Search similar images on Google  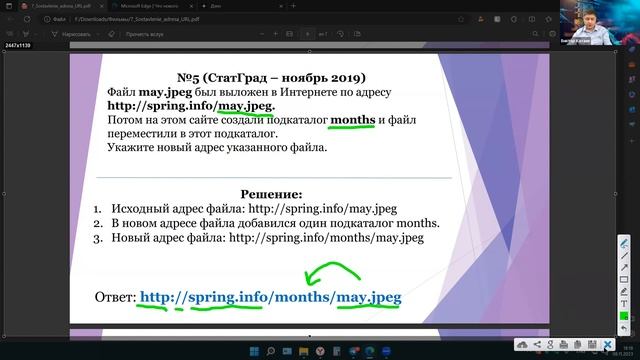pyautogui.click(x=550, y=345)
